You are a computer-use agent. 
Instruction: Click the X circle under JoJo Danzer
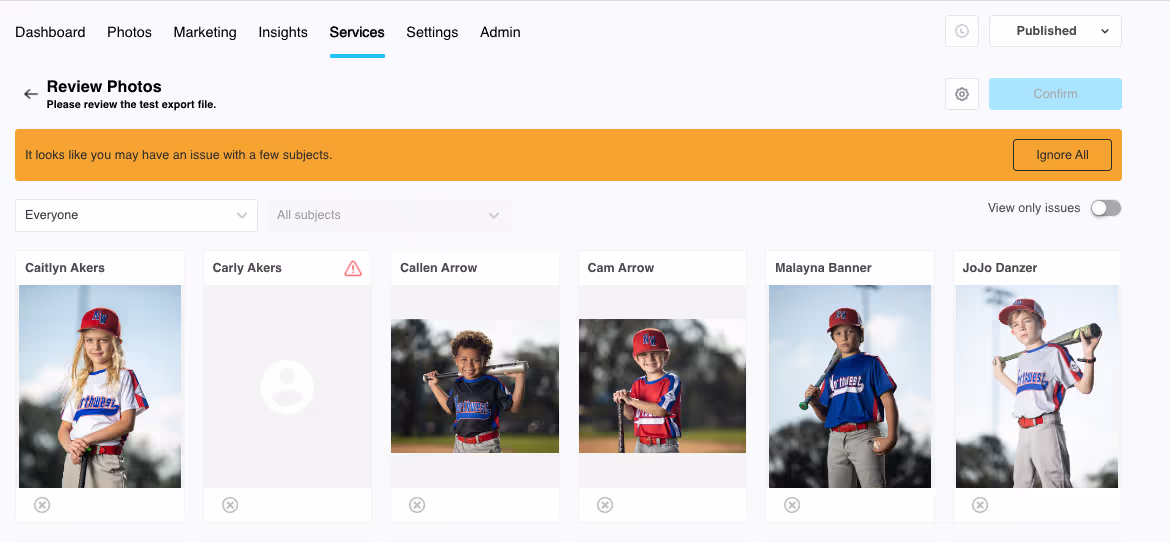click(980, 505)
